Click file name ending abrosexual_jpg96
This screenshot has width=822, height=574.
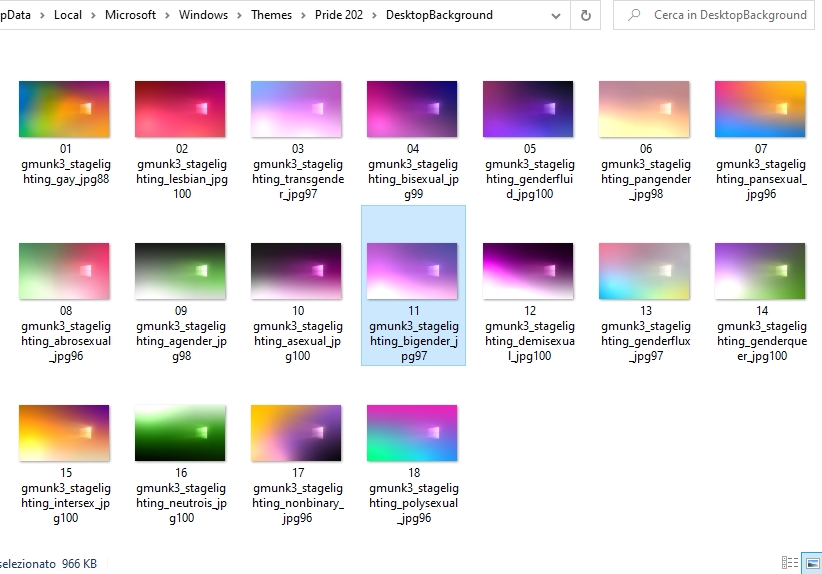[x=66, y=333]
